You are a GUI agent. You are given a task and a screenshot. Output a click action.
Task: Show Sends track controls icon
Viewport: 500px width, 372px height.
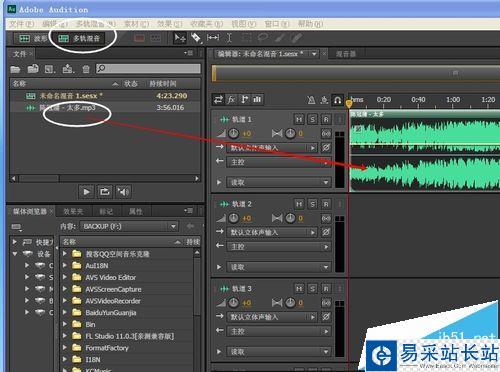244,99
